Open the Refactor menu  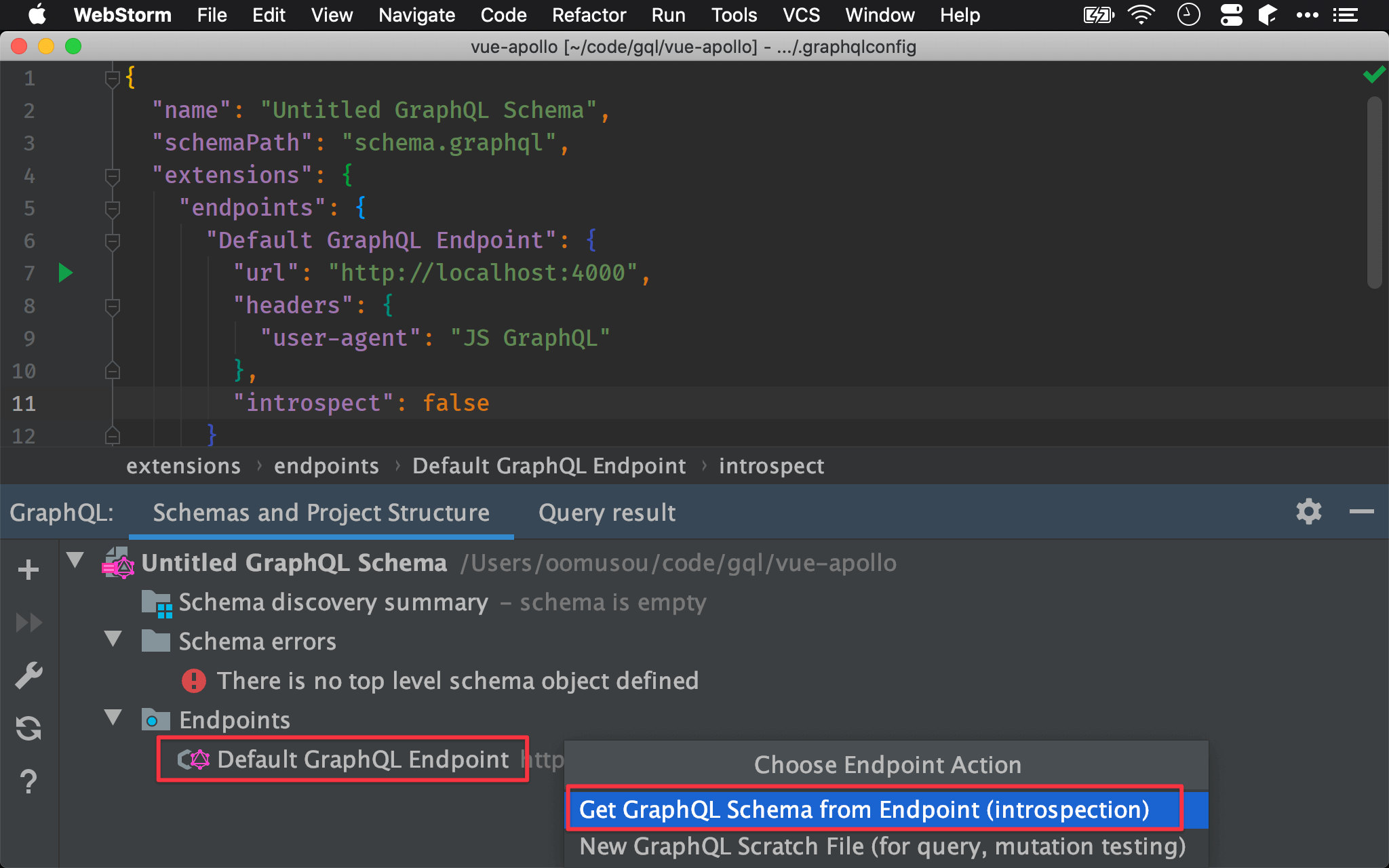click(589, 15)
